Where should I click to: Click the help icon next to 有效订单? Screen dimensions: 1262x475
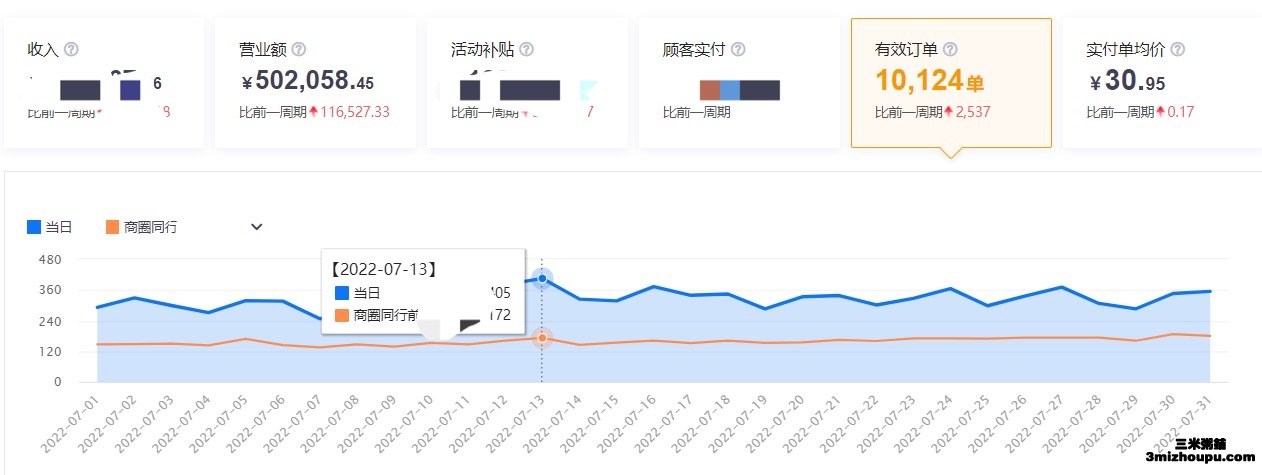950,49
